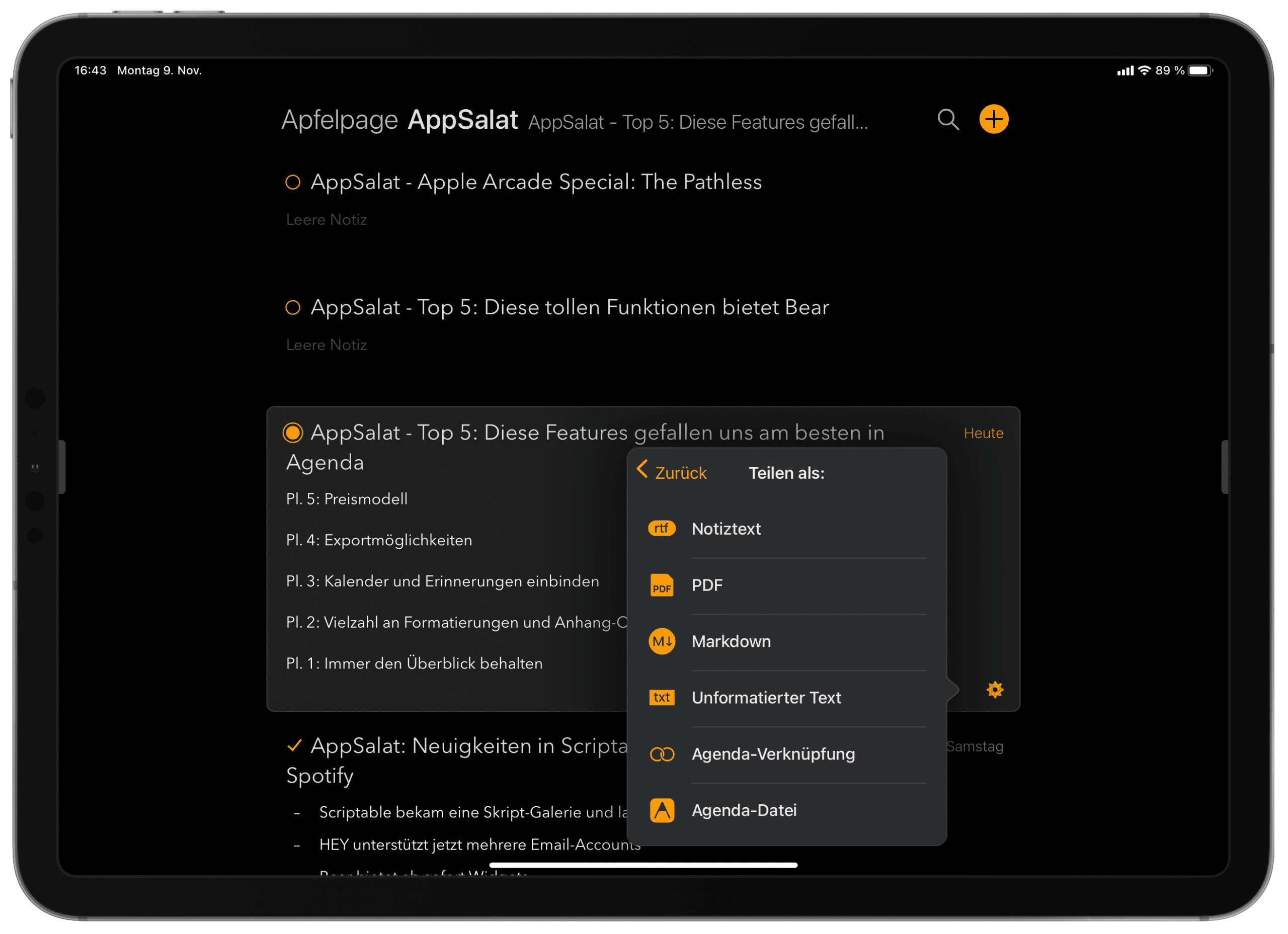Share as Unformatierter Text

click(786, 698)
